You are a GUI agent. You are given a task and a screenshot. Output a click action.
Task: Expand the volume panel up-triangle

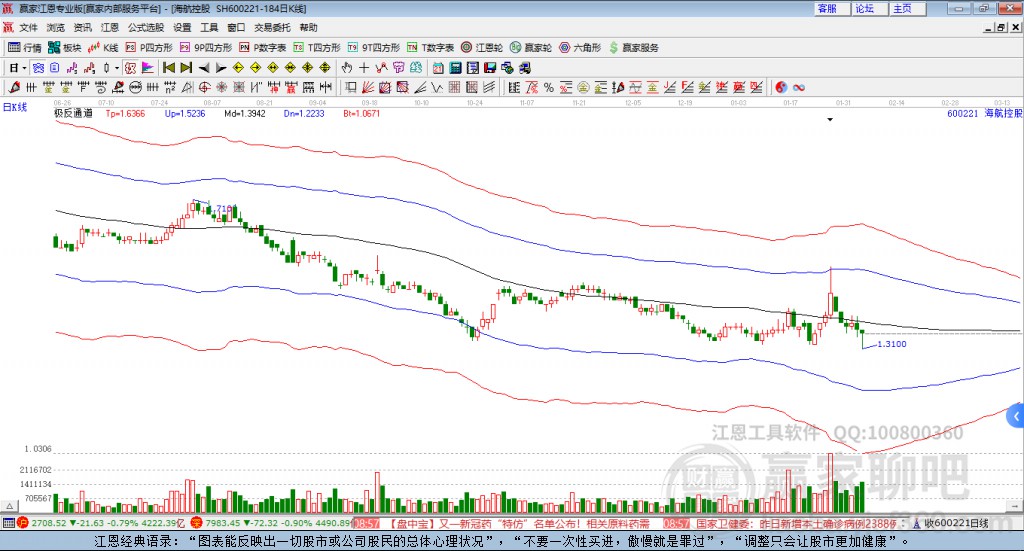[9, 506]
